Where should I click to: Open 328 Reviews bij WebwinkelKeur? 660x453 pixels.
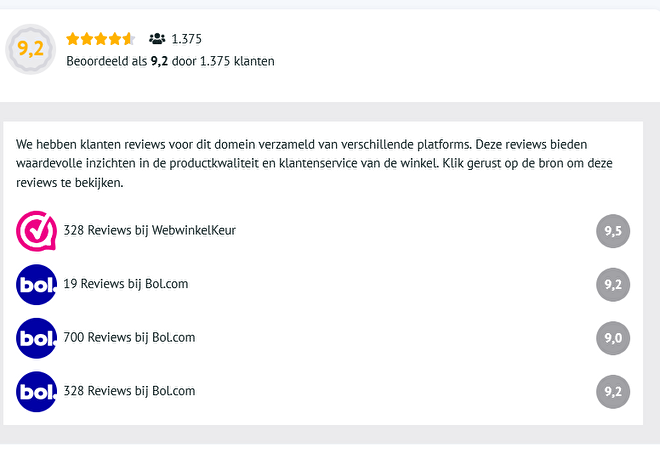click(149, 230)
